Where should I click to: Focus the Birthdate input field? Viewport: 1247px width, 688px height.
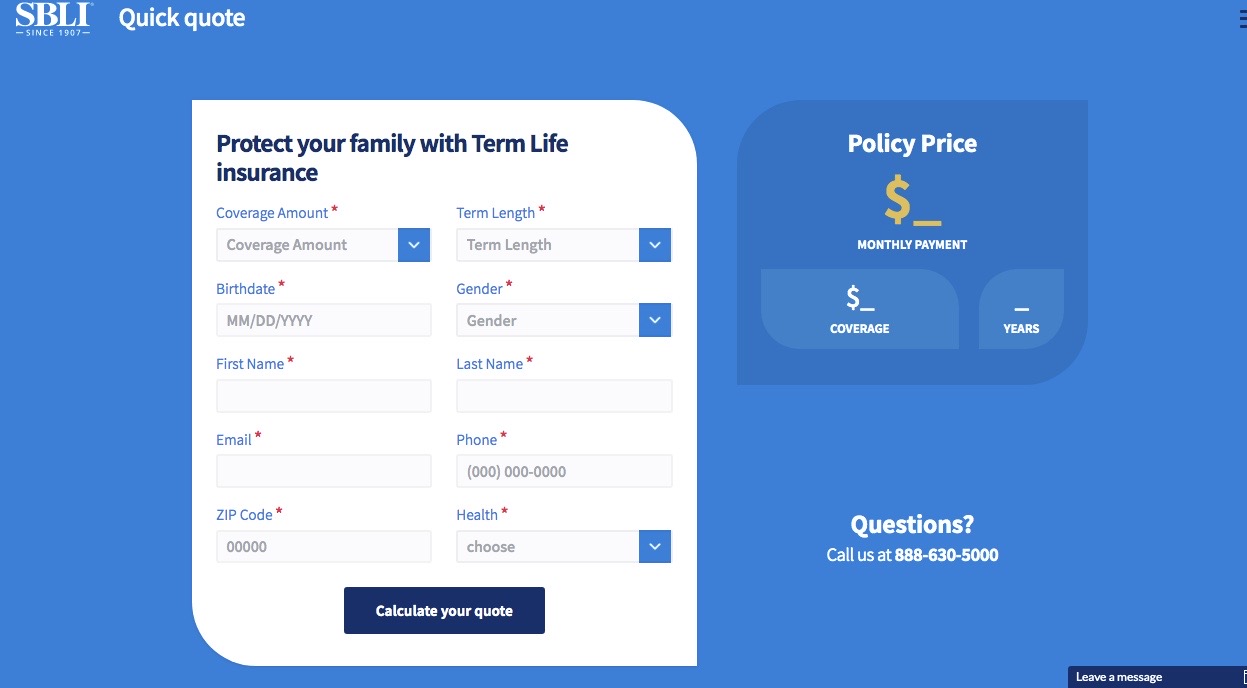[323, 321]
